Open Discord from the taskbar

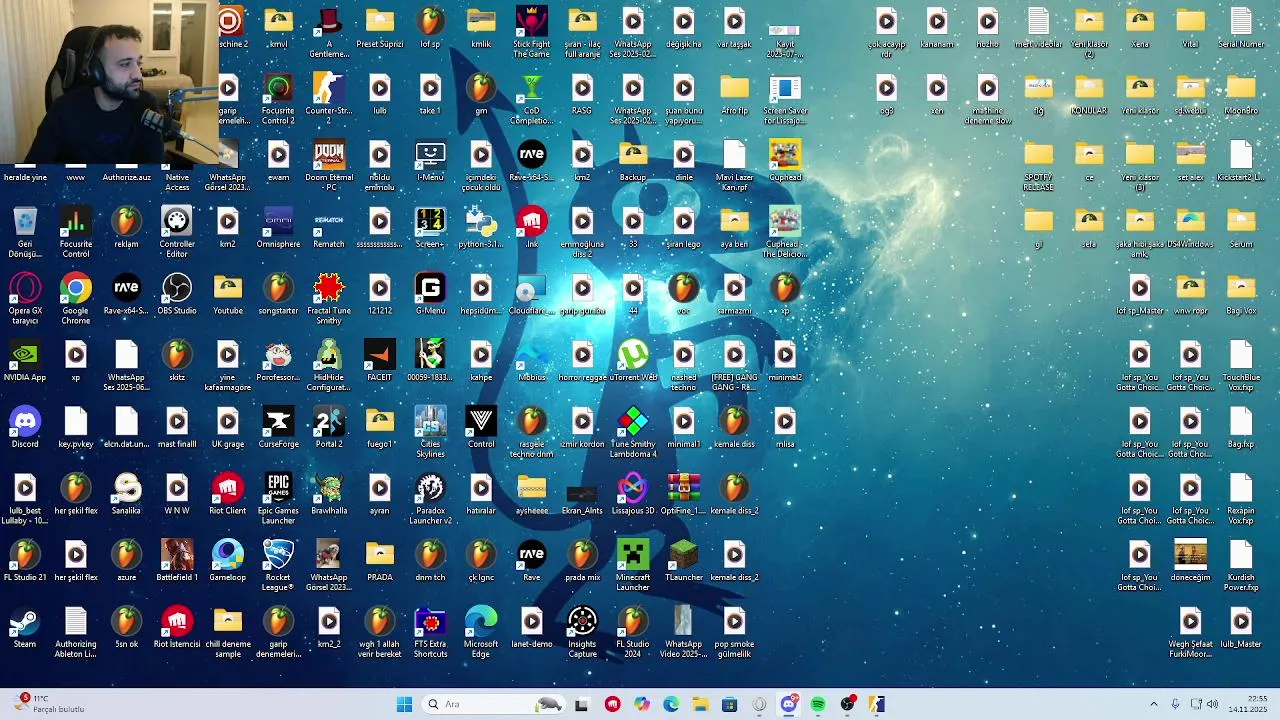tap(789, 704)
